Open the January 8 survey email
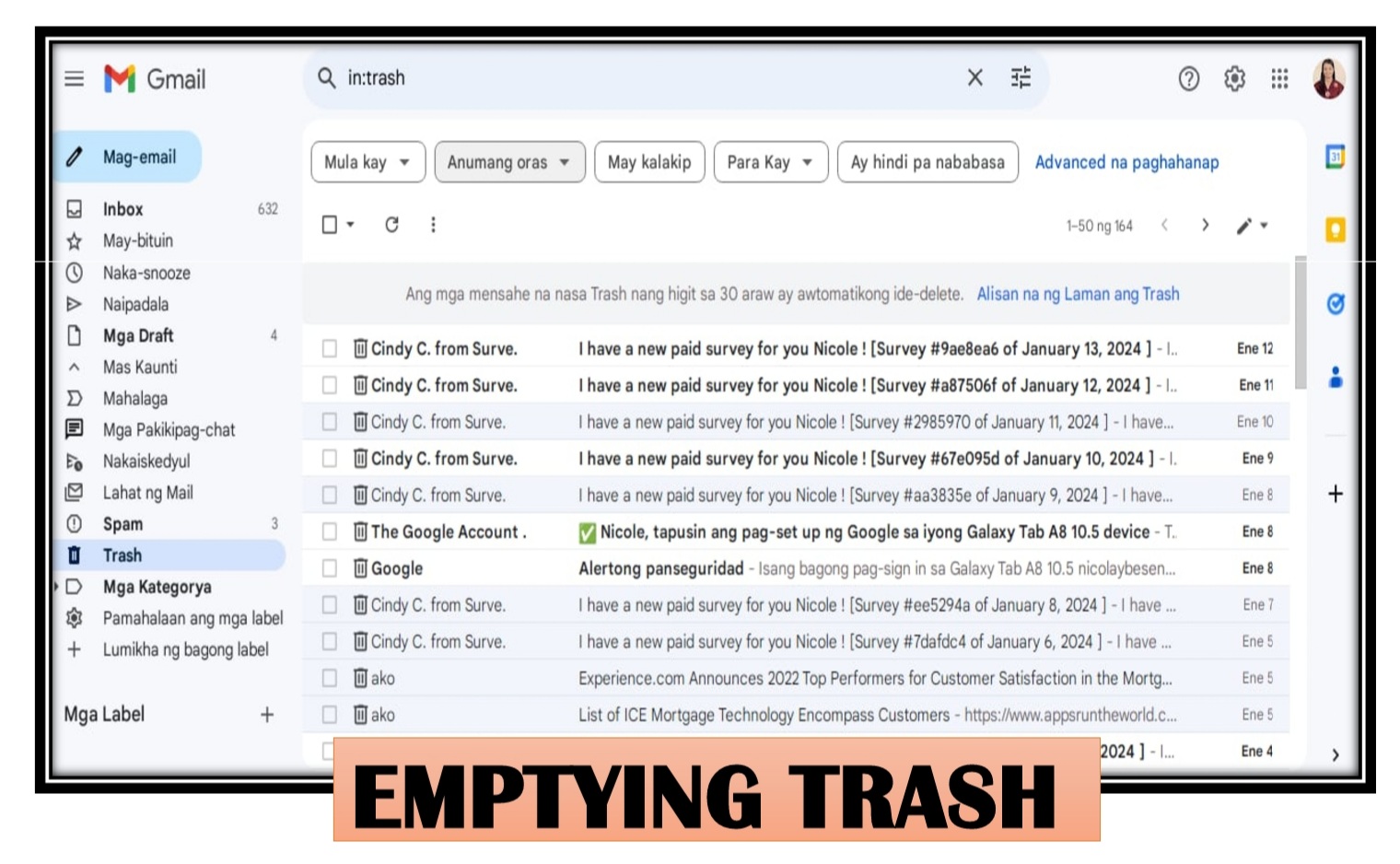 pyautogui.click(x=796, y=605)
